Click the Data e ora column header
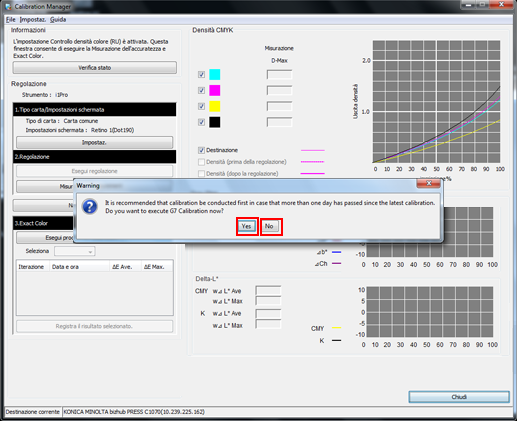The width and height of the screenshot is (517, 421). (79, 267)
